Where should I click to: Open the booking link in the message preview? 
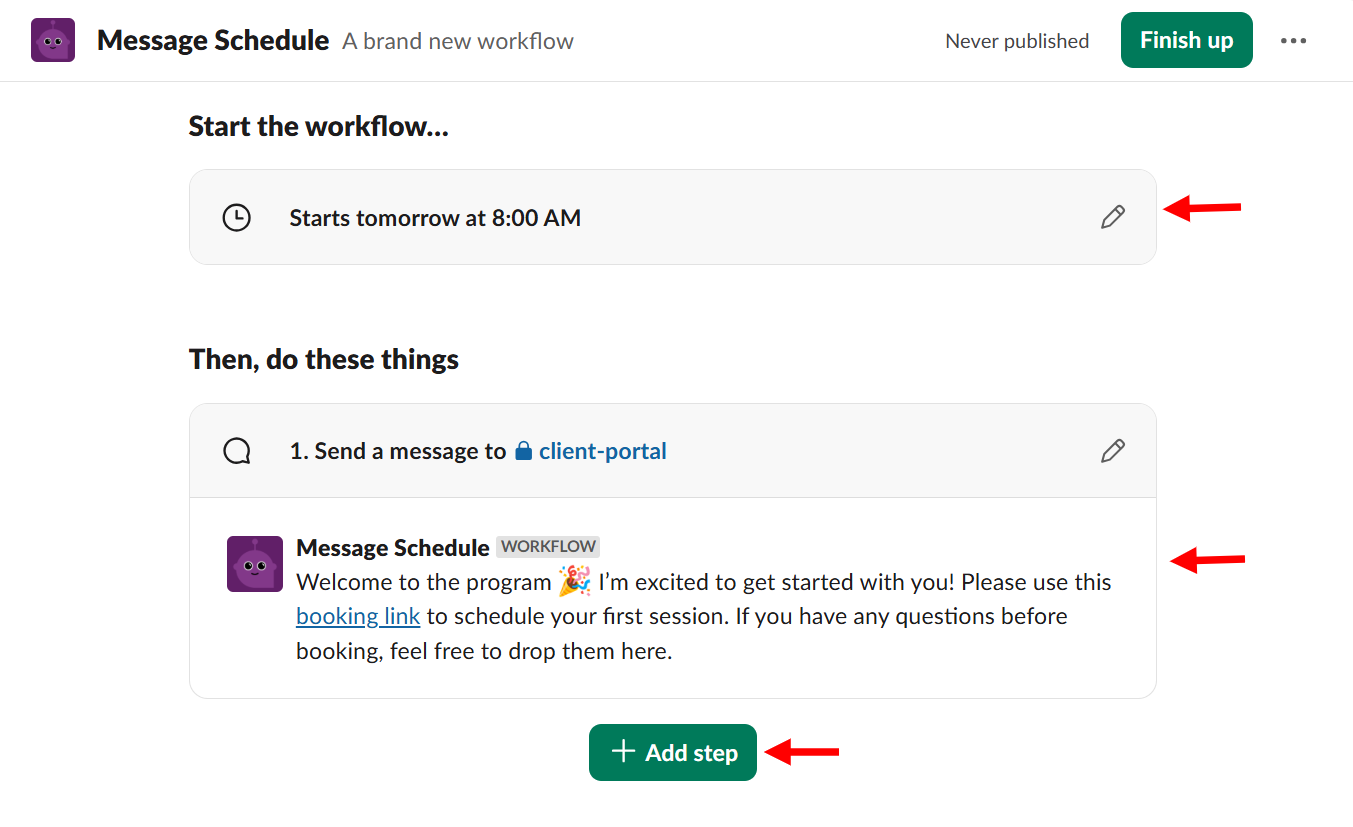(358, 616)
